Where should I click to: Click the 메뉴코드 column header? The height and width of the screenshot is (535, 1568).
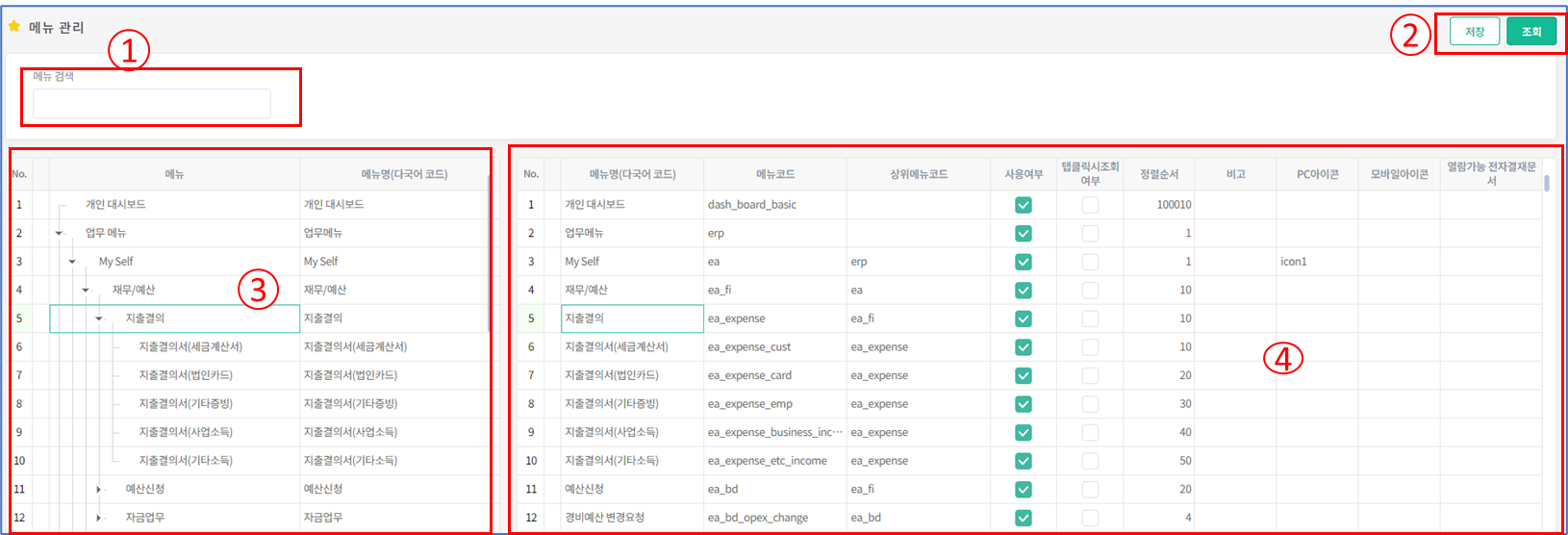[774, 174]
